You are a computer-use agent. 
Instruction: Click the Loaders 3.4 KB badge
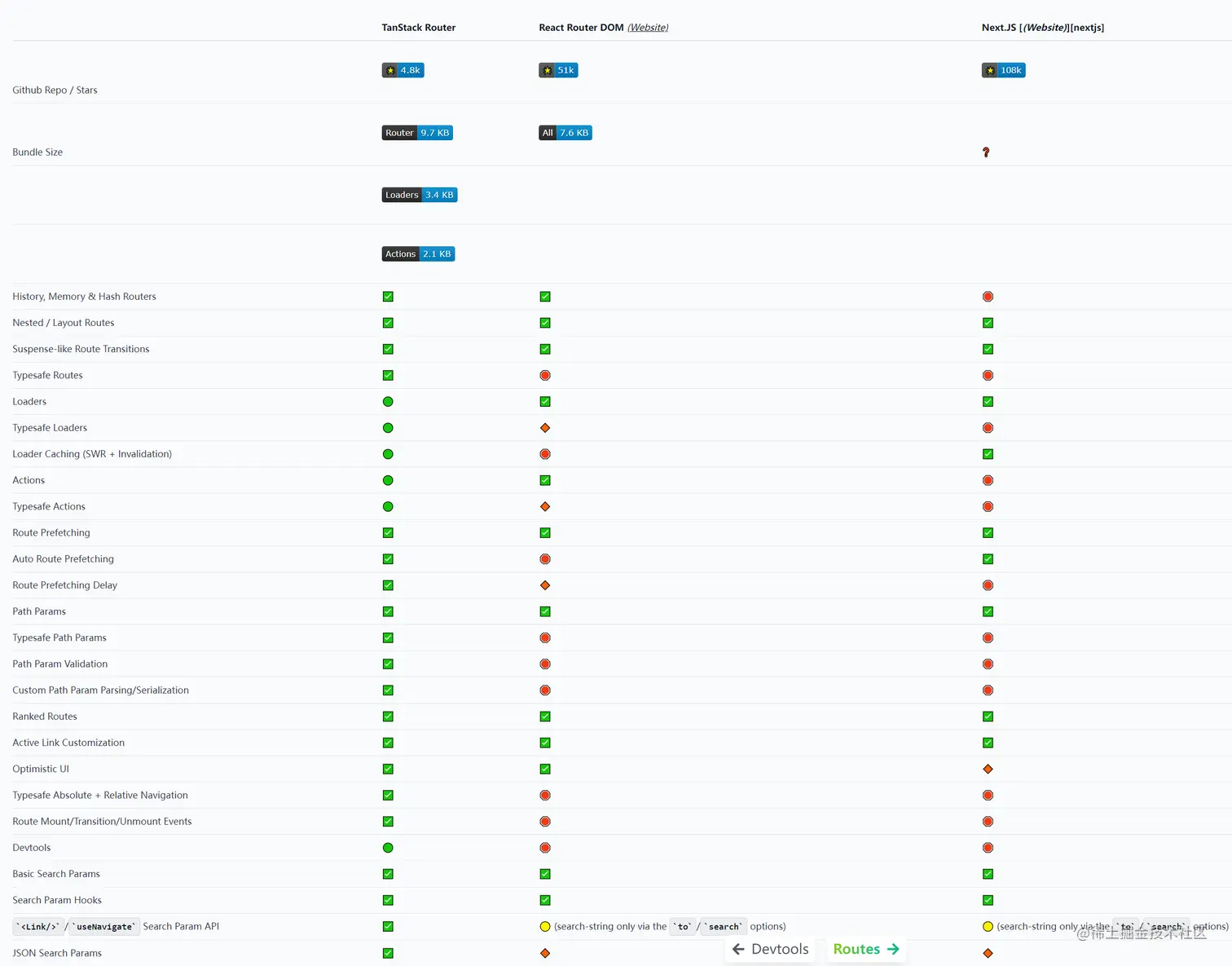pos(420,195)
